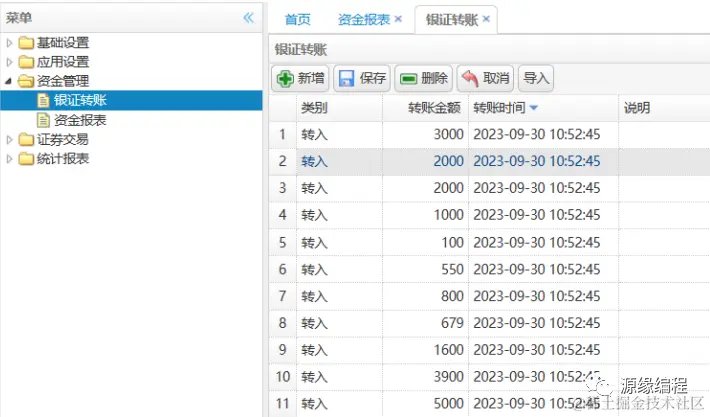Click amount 100 in row 5
710x417 pixels.
[452, 242]
